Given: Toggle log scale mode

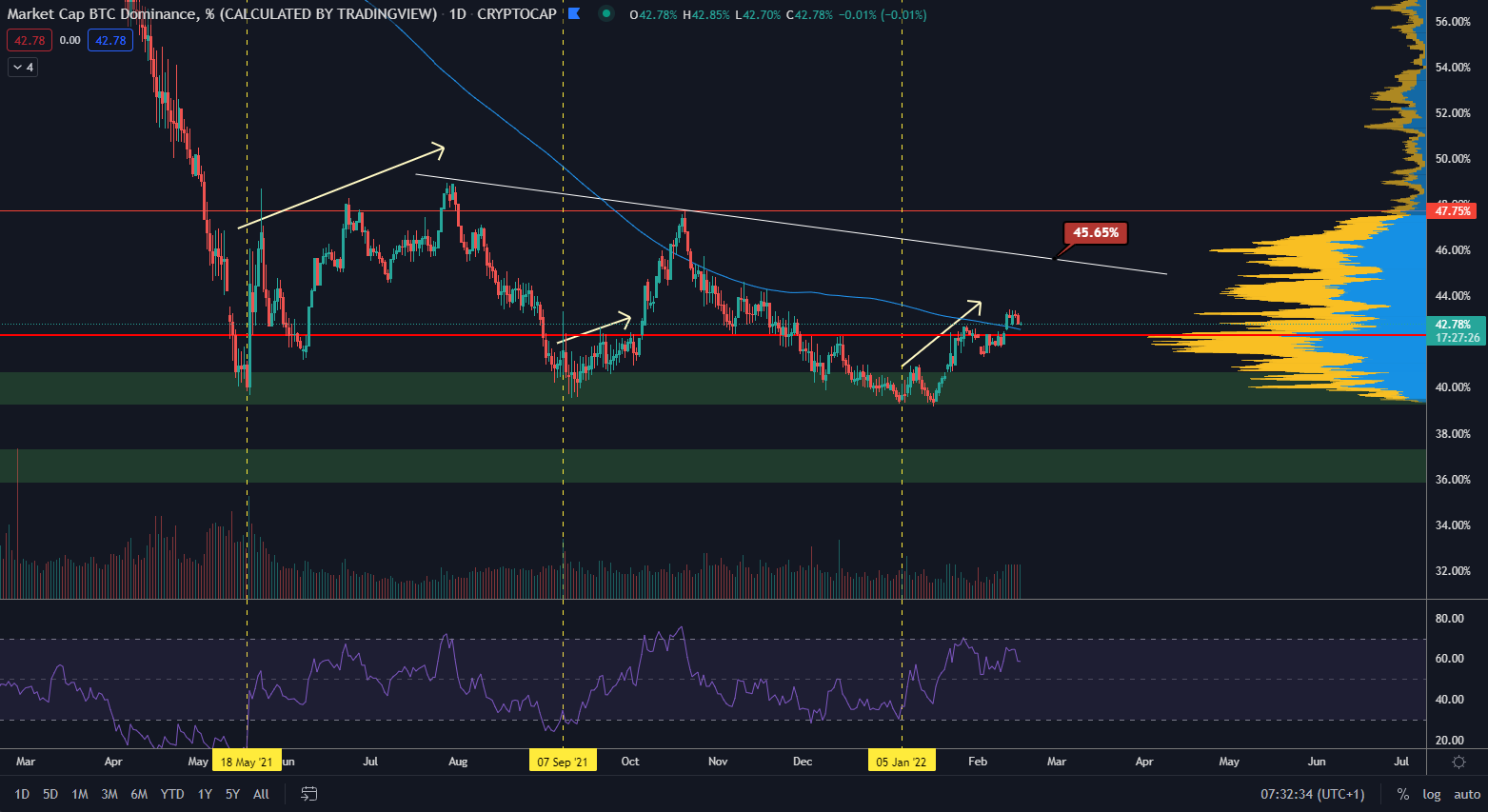Looking at the screenshot, I should 1431,794.
